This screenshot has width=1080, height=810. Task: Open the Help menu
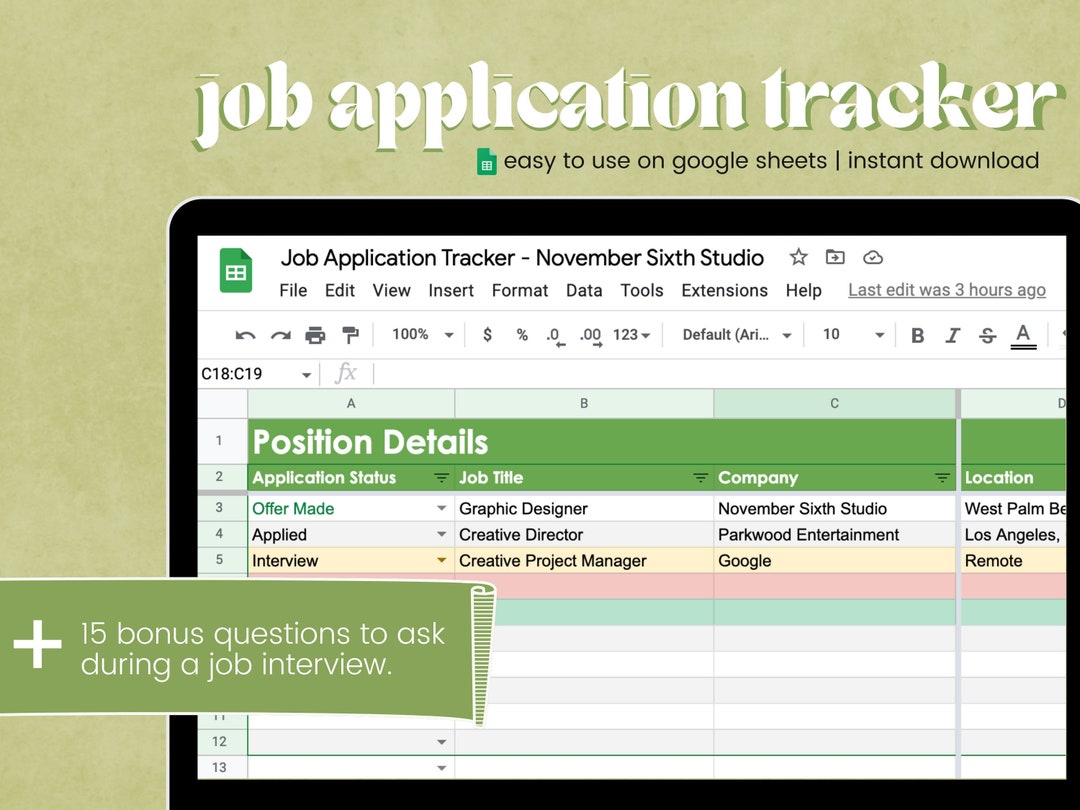[x=804, y=291]
